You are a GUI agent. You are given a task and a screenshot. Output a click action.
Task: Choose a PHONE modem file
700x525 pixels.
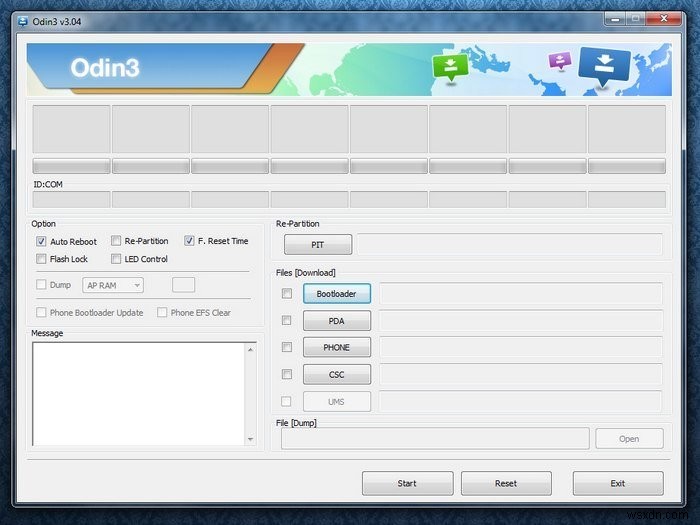(337, 347)
